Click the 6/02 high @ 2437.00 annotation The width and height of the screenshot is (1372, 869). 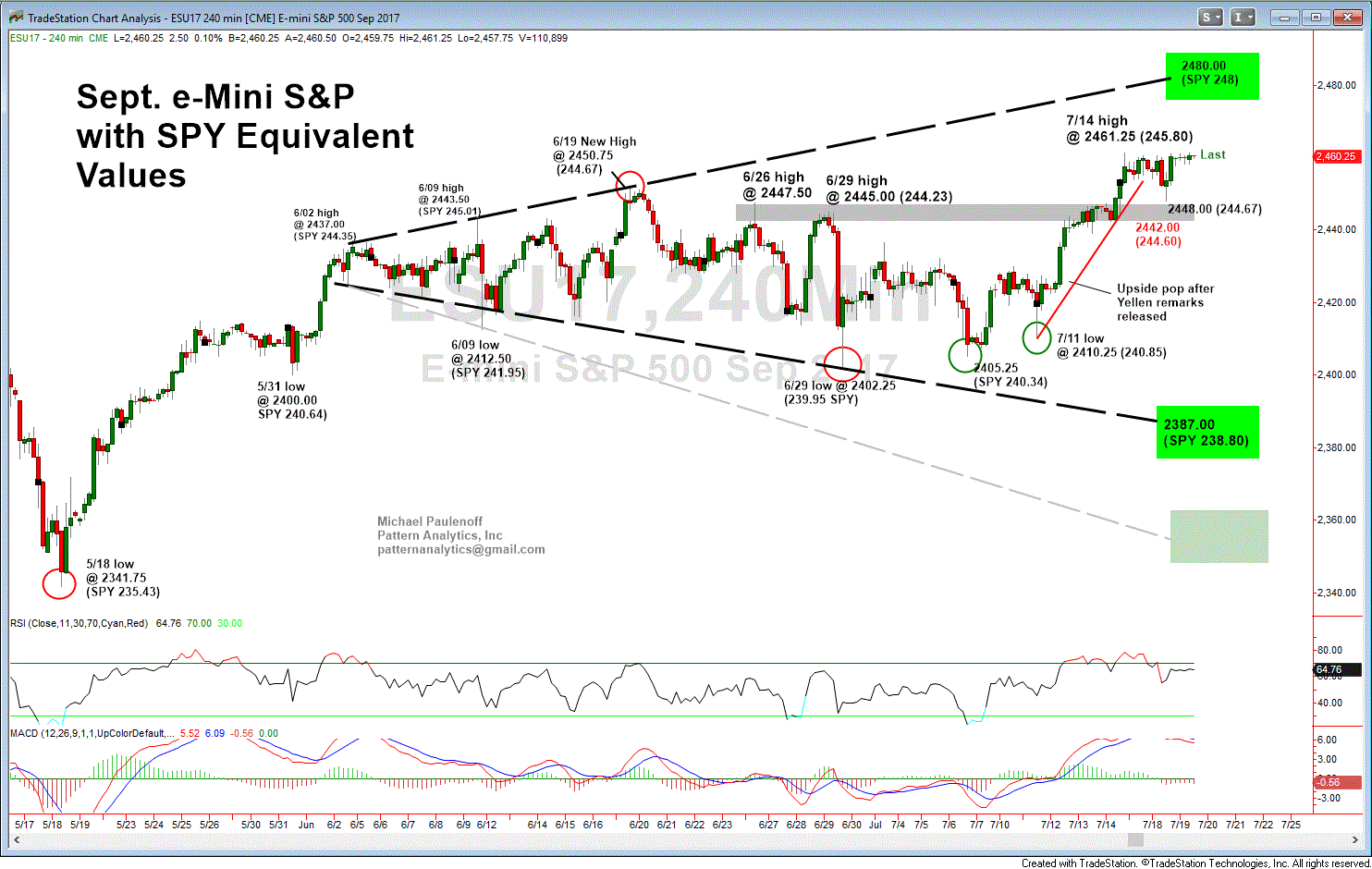tap(325, 225)
